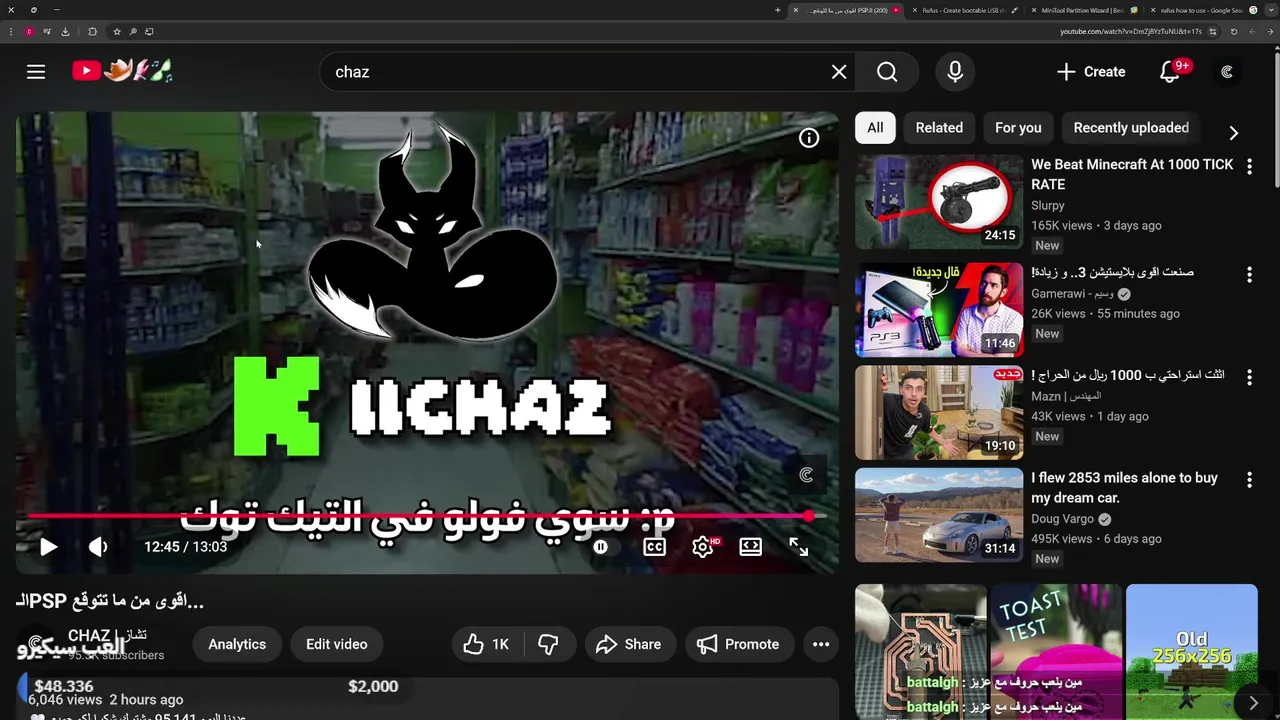Share the video

click(x=629, y=645)
